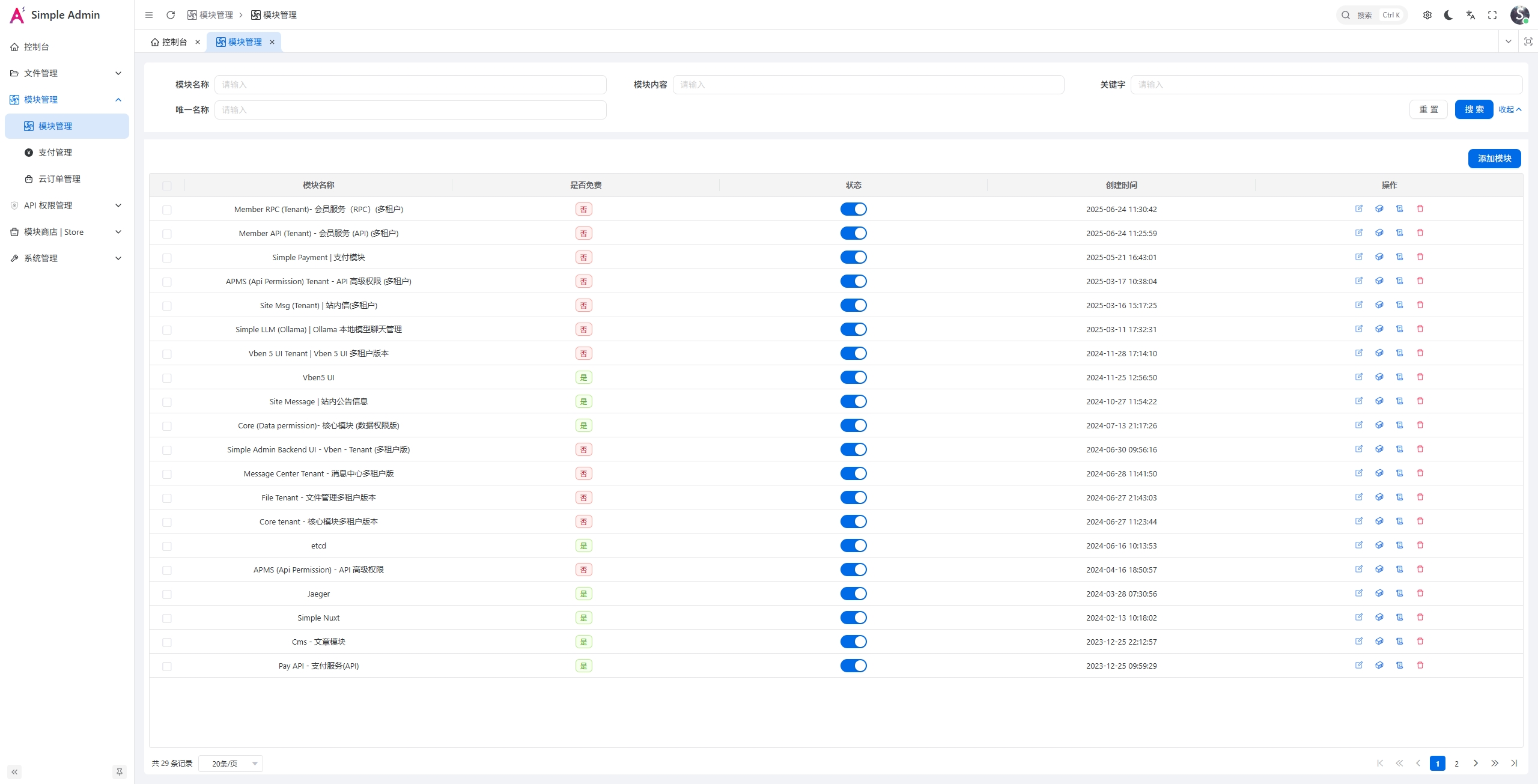1538x784 pixels.
Task: Open the global search box Ctrl K
Action: click(1372, 15)
